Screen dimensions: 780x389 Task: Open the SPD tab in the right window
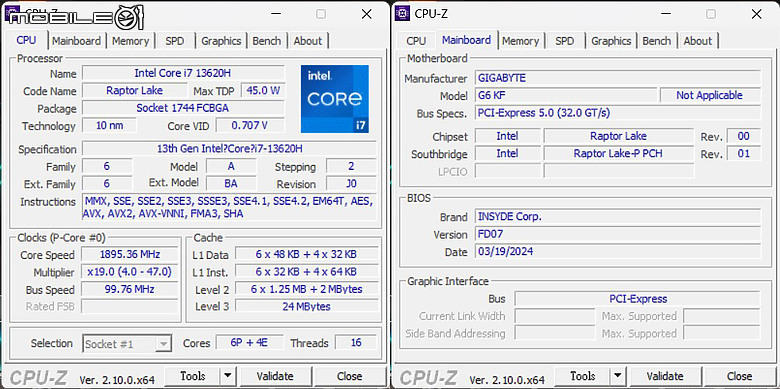point(565,41)
